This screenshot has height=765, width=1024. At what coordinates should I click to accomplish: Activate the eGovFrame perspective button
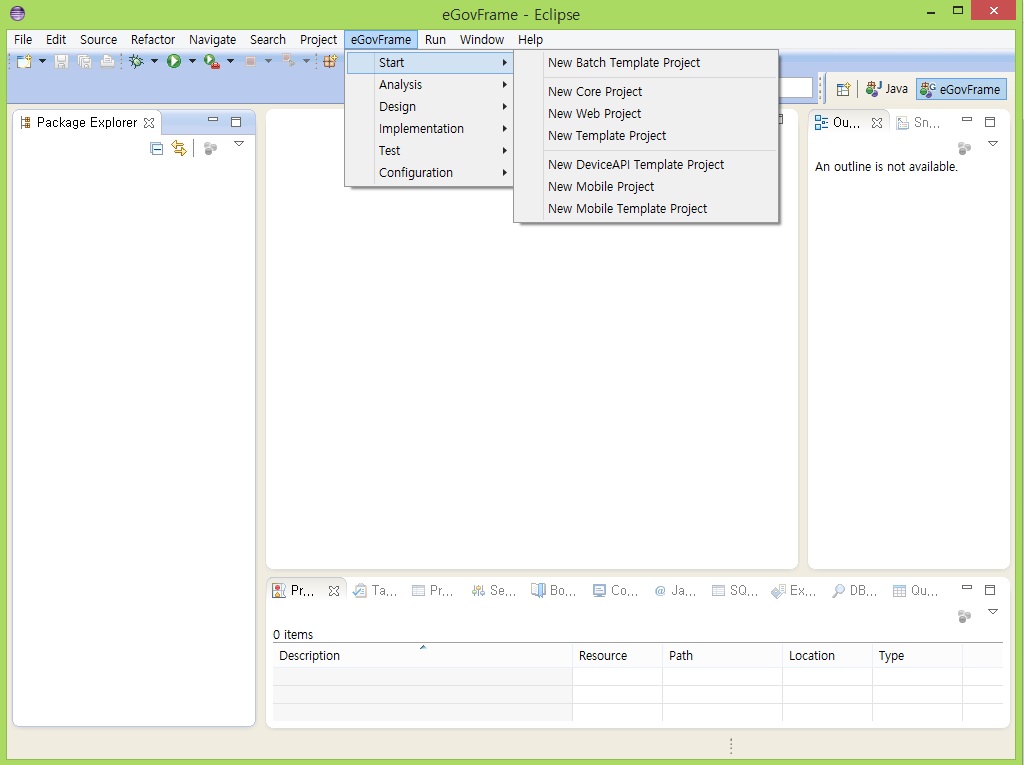click(x=961, y=89)
